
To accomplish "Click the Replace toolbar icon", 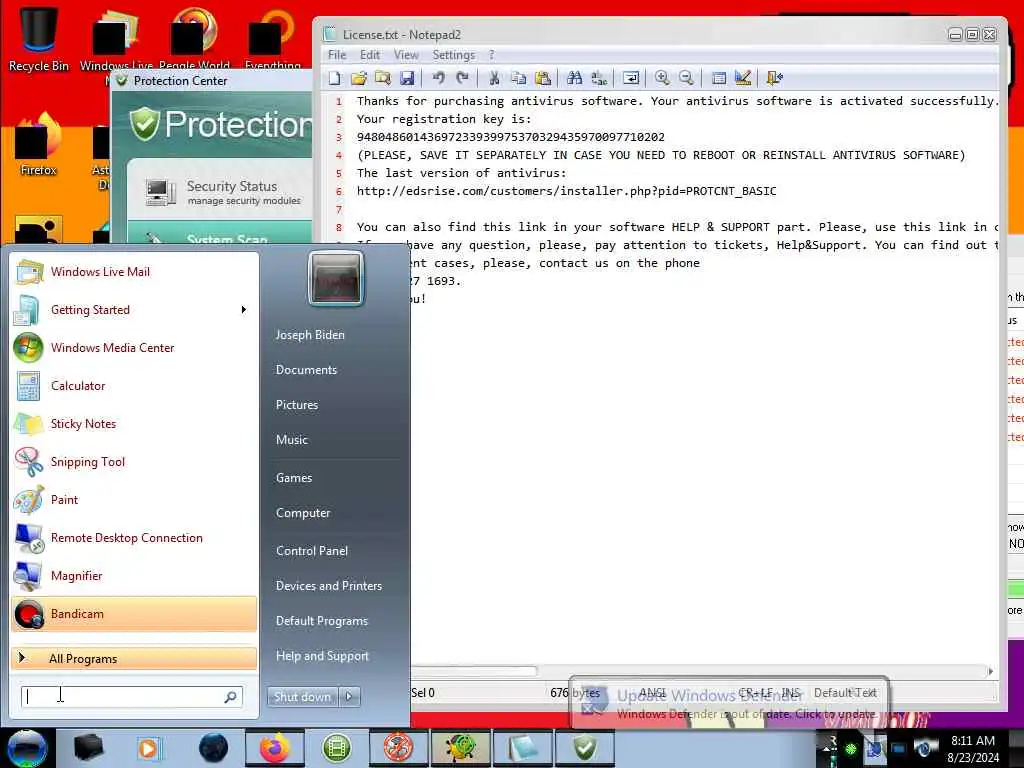I will [x=599, y=78].
